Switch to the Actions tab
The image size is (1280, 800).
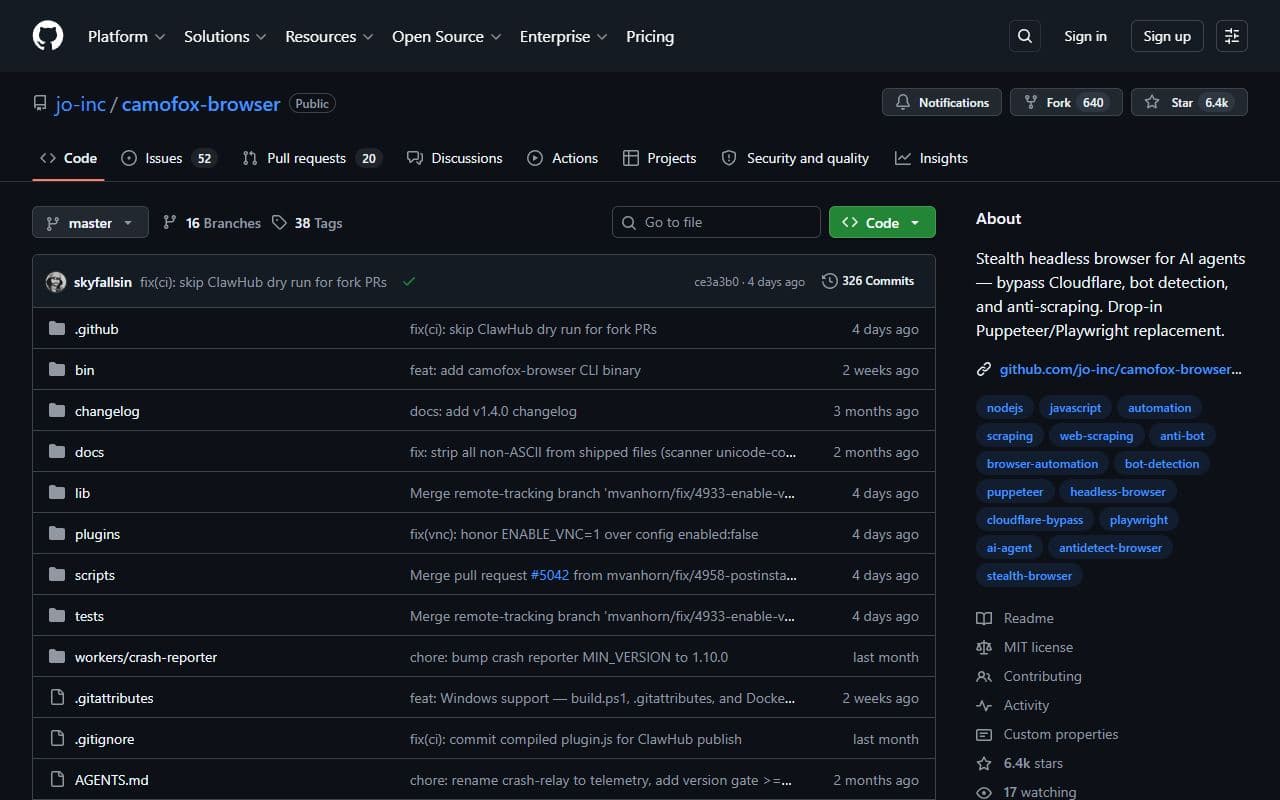click(563, 158)
